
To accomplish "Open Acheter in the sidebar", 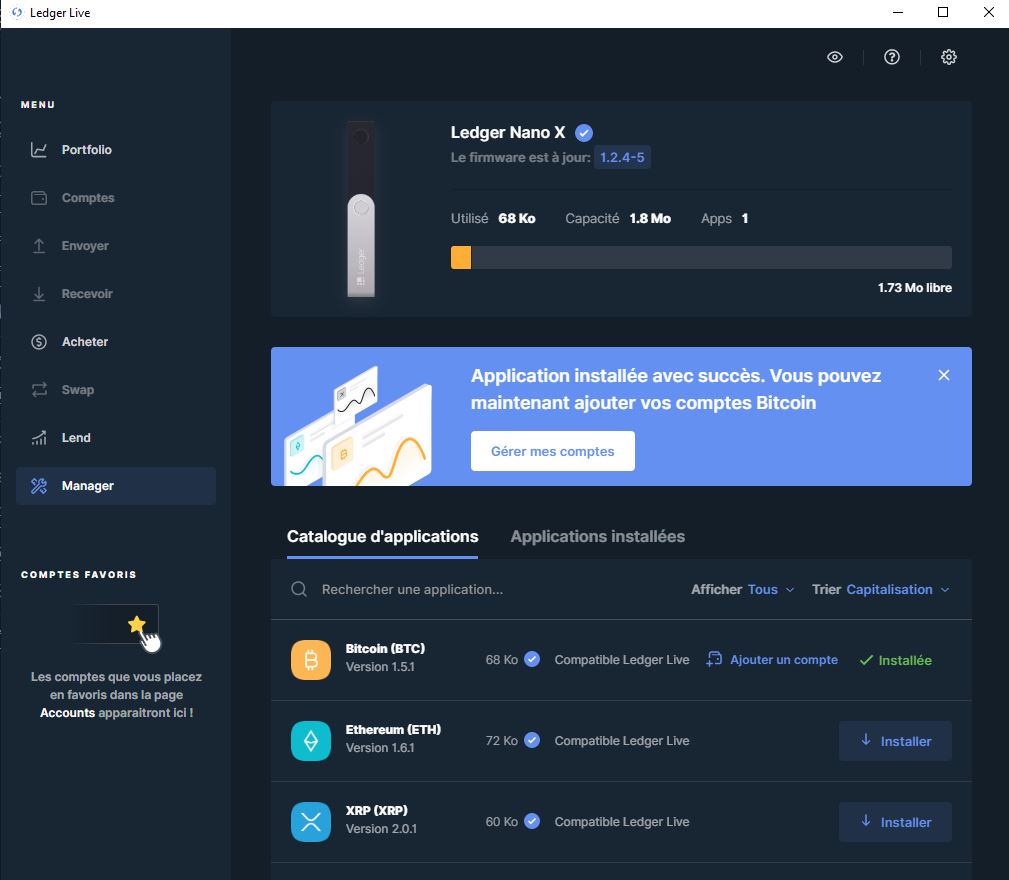I will [116, 342].
